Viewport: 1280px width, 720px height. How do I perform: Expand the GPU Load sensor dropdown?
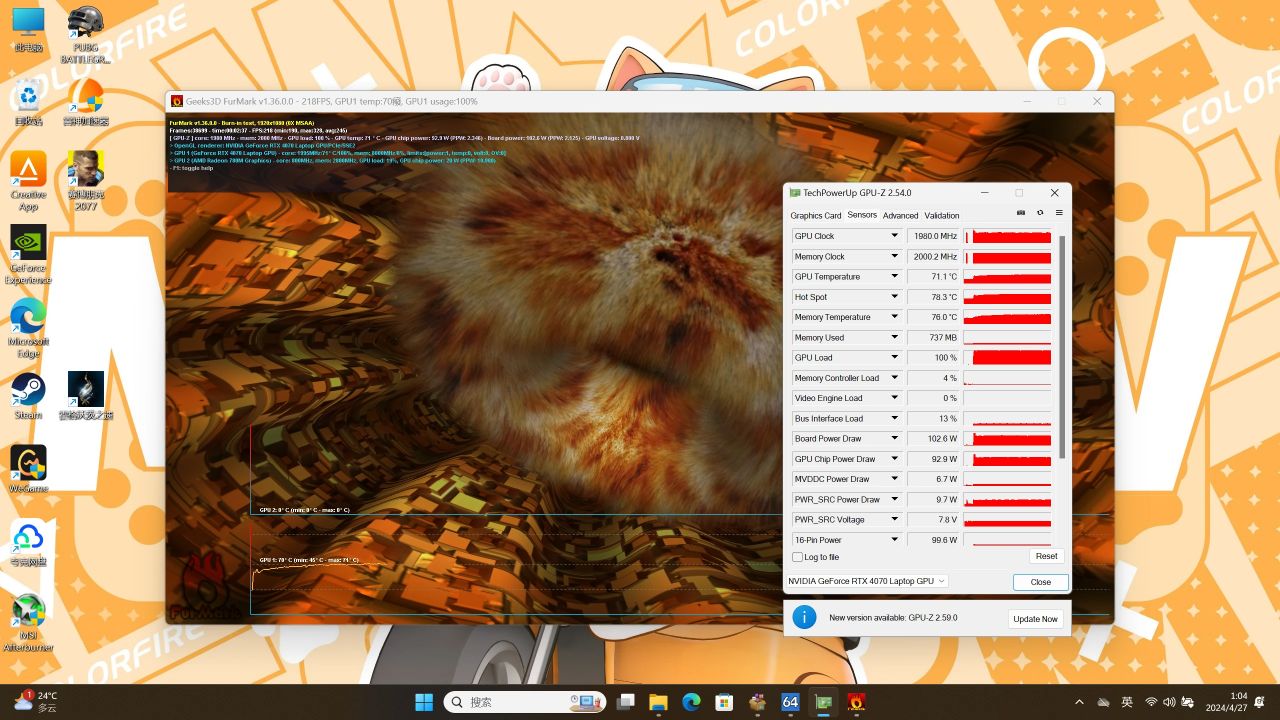coord(895,358)
